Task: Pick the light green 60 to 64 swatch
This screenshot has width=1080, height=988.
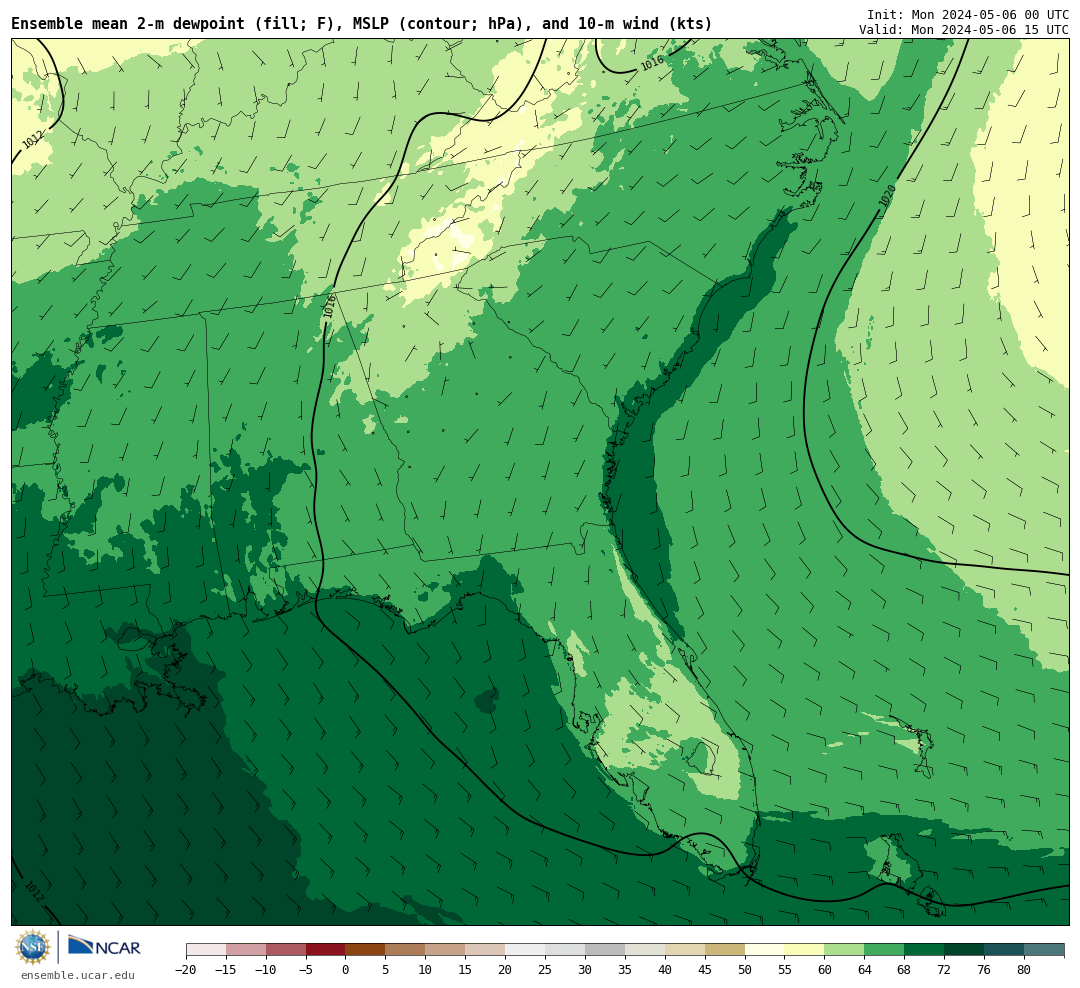Action: click(x=844, y=950)
